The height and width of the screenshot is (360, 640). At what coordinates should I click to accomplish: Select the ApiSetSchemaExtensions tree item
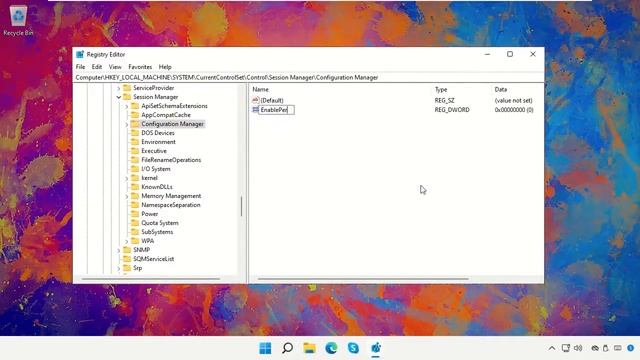tap(174, 106)
